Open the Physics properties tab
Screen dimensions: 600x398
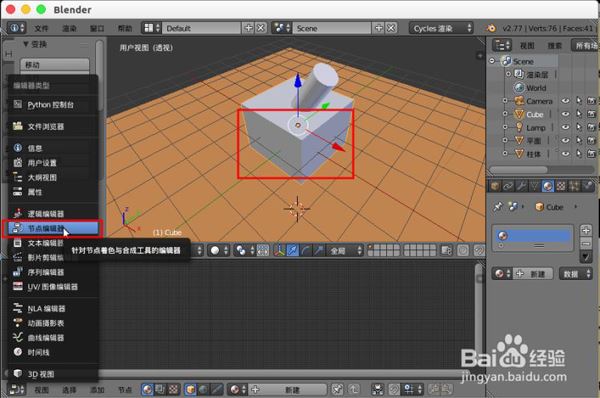click(x=587, y=186)
